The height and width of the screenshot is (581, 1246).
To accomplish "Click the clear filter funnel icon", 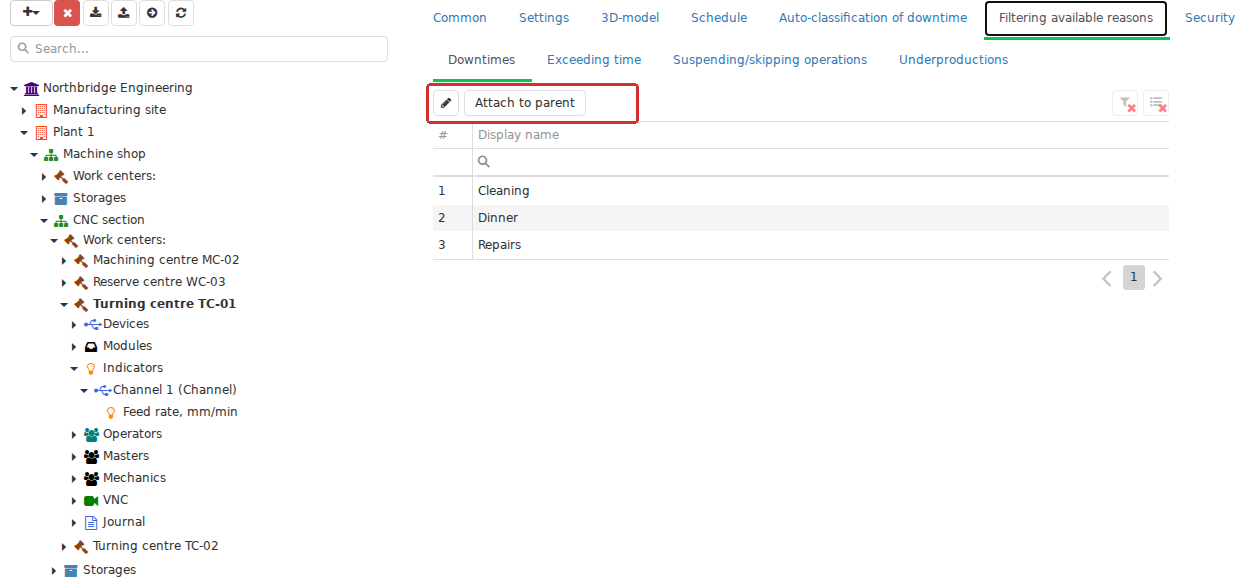I will coord(1125,103).
